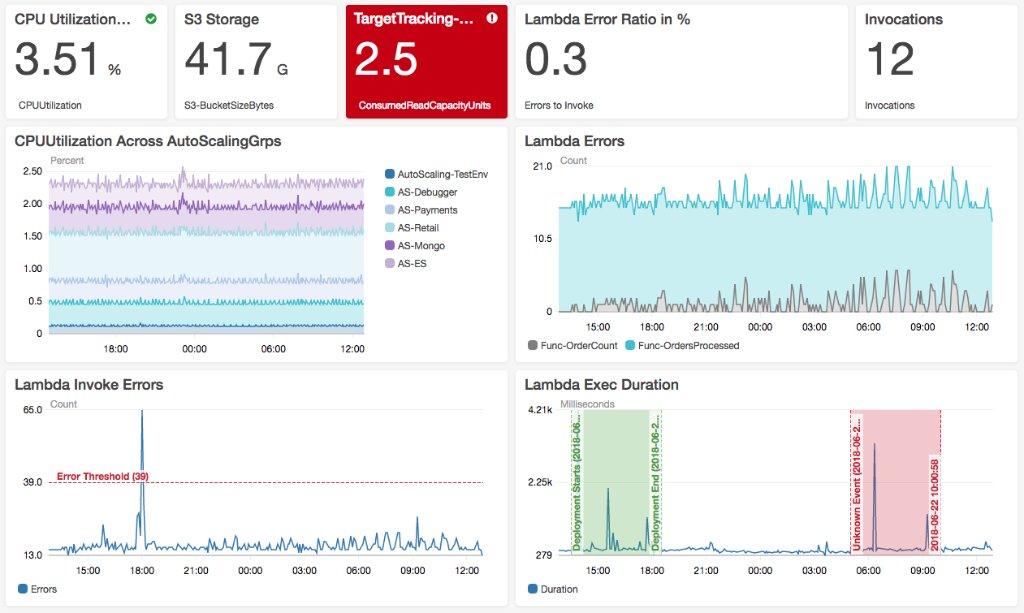Click the 0.3 error ratio value

(x=556, y=59)
